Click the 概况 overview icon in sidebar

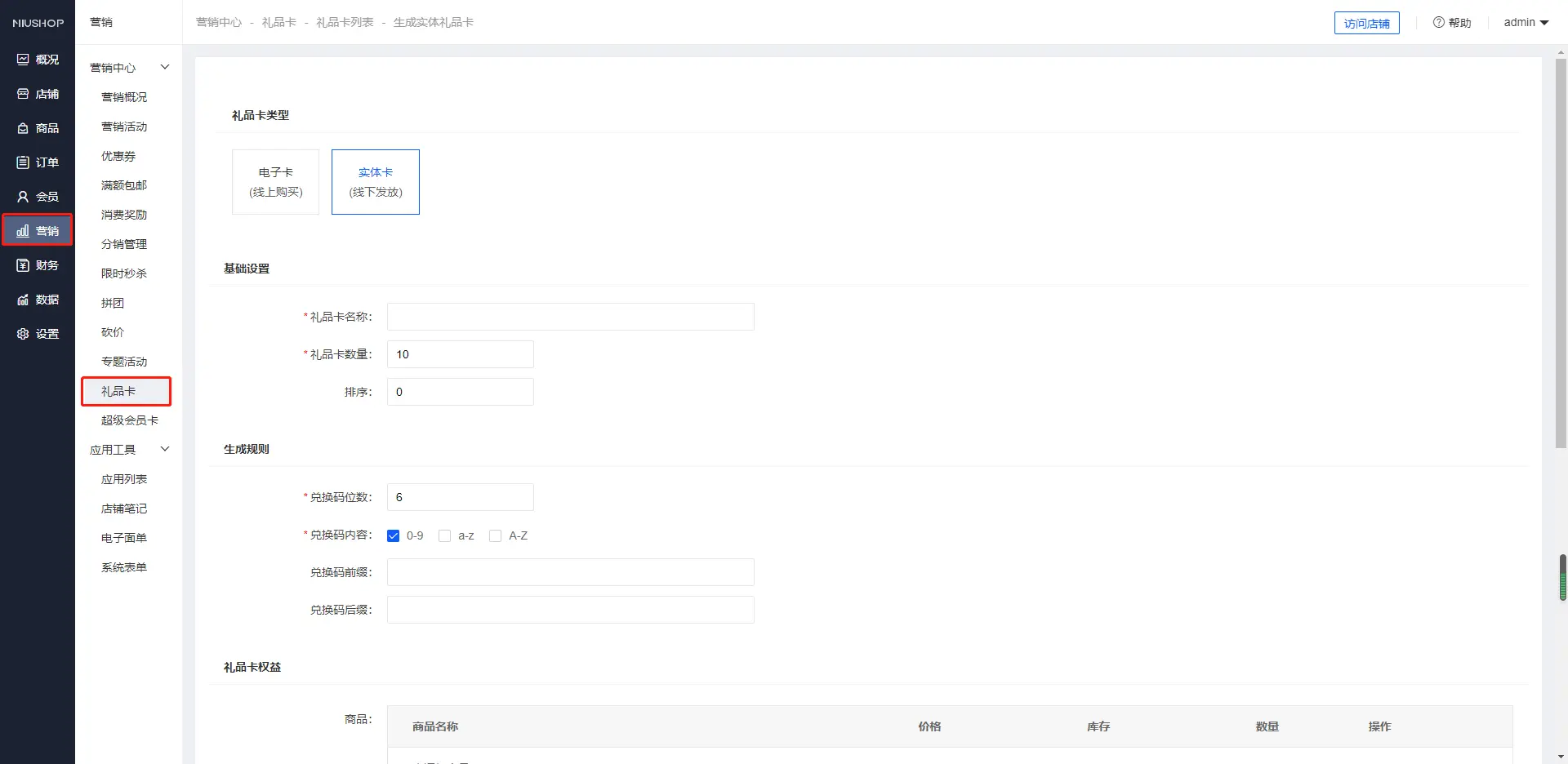(23, 60)
